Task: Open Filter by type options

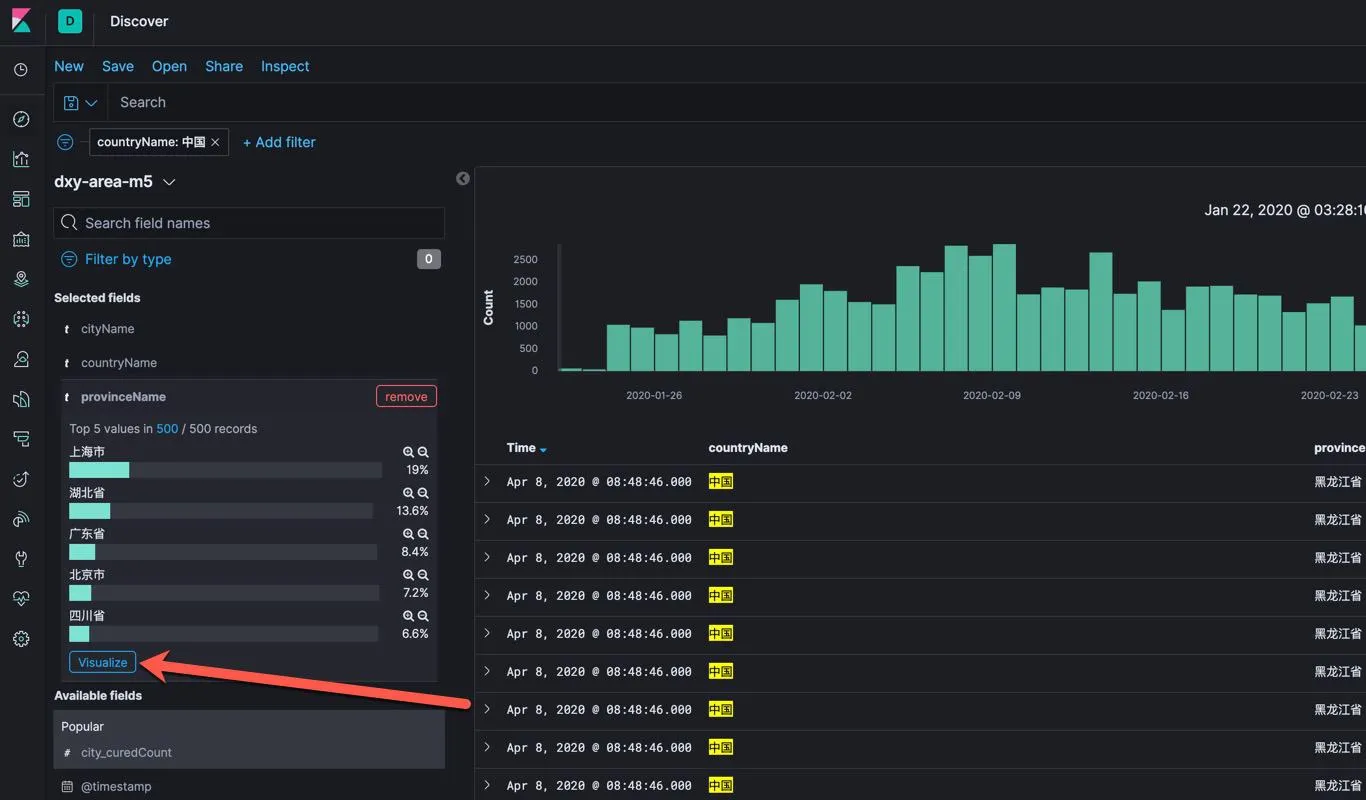Action: 127,259
